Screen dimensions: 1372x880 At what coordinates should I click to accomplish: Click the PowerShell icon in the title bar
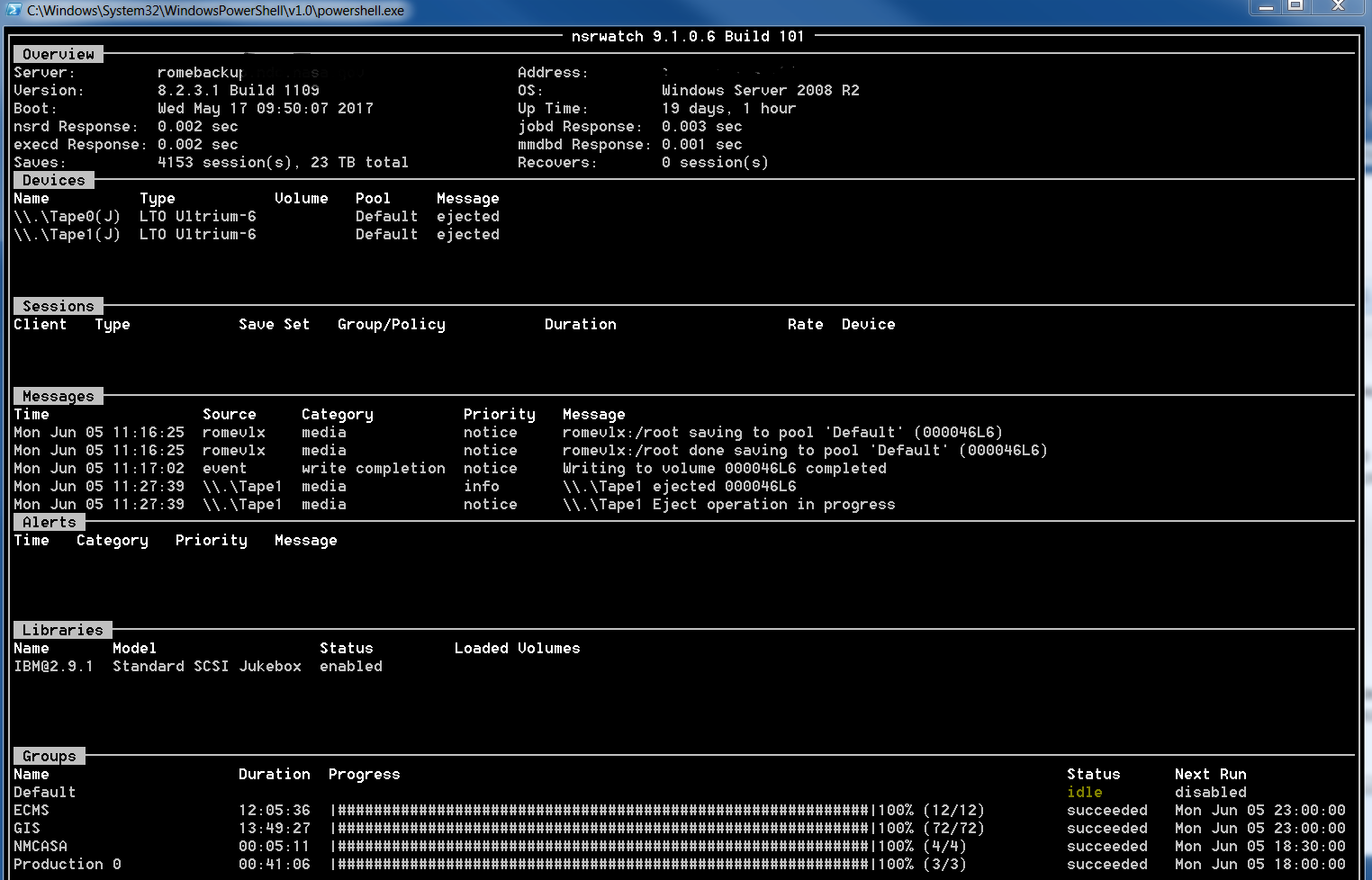14,10
